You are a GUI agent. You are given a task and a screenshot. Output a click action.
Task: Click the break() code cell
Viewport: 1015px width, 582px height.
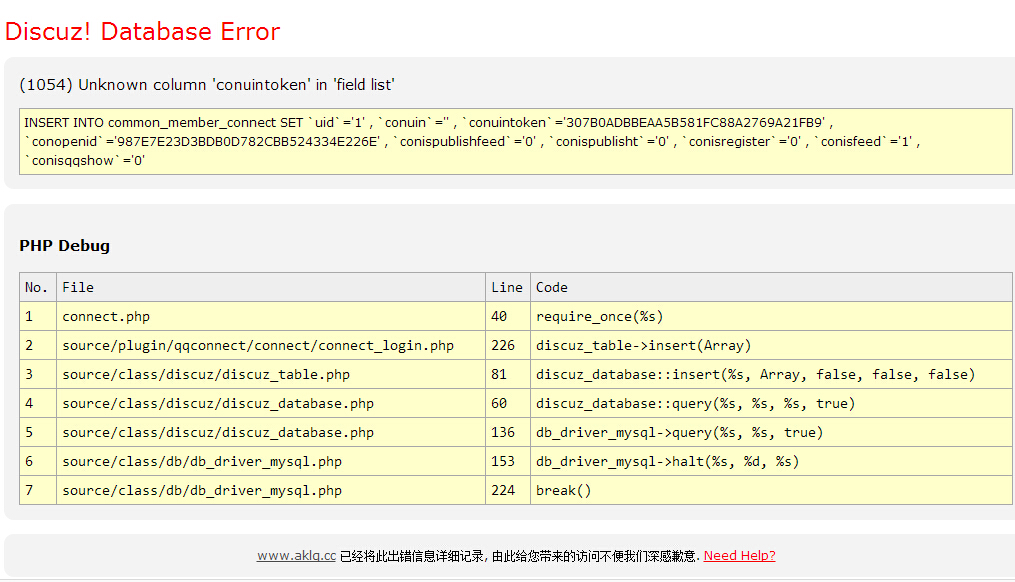(772, 490)
